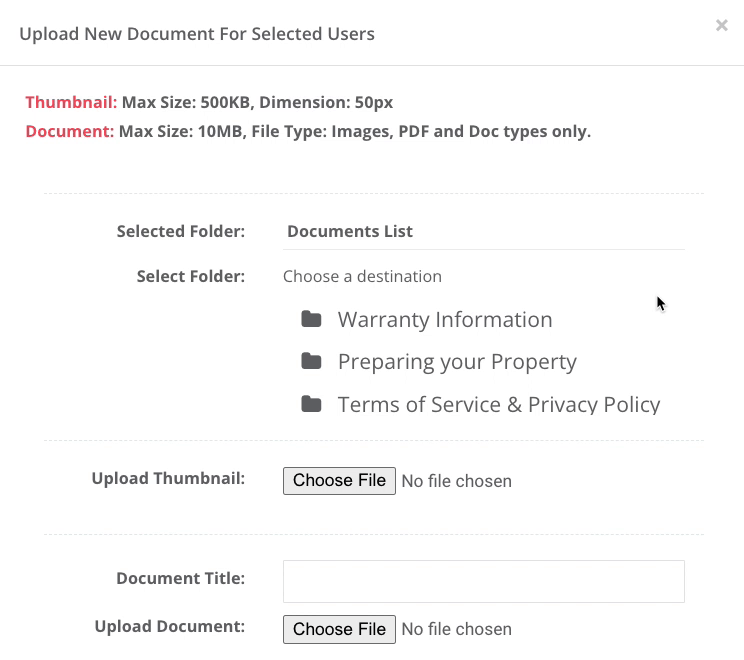Click the Upload Document label
The width and height of the screenshot is (744, 660).
pos(170,626)
